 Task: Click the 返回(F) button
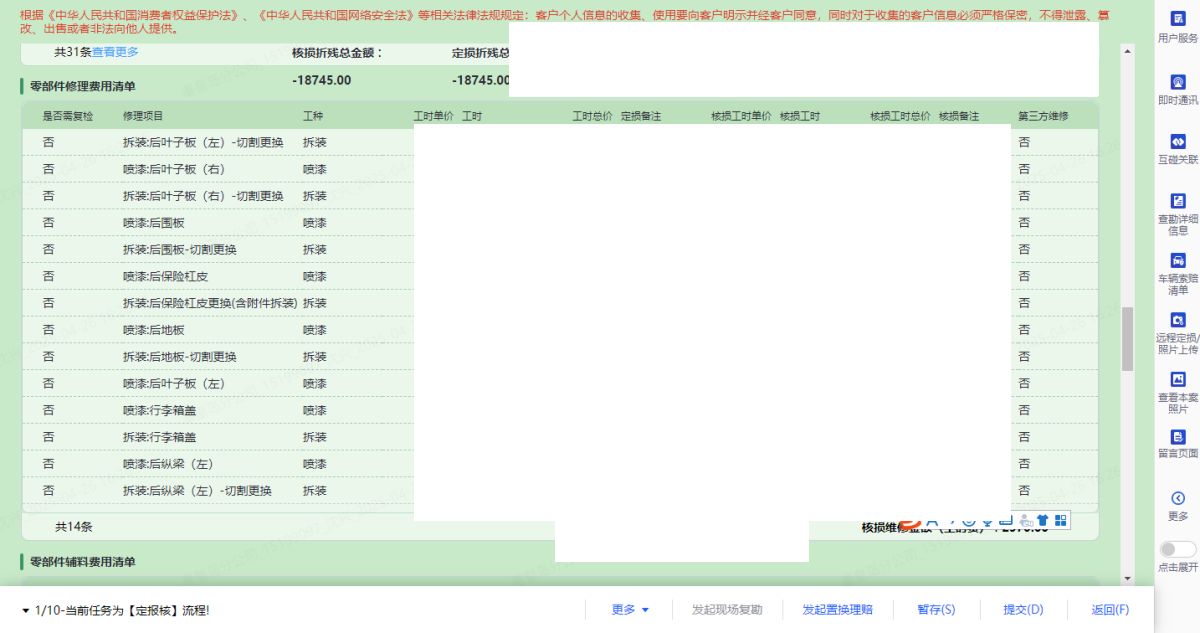[1110, 610]
